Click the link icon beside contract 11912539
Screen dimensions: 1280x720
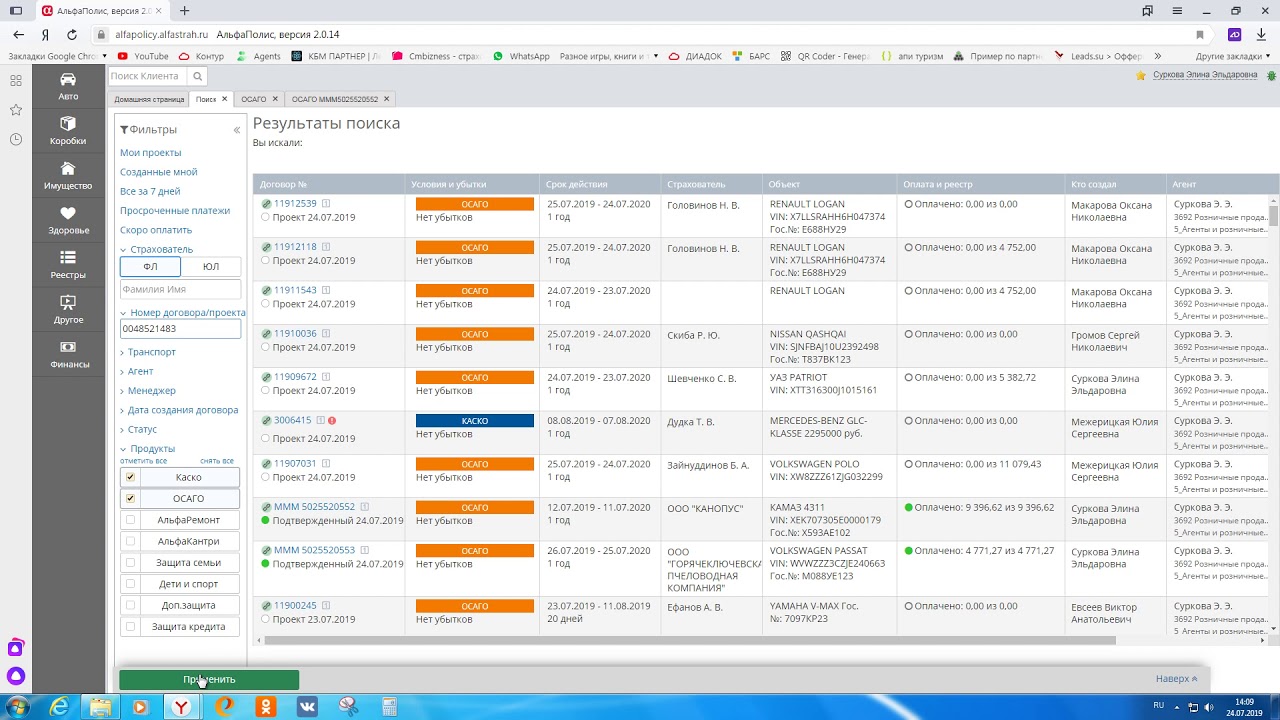[x=266, y=204]
